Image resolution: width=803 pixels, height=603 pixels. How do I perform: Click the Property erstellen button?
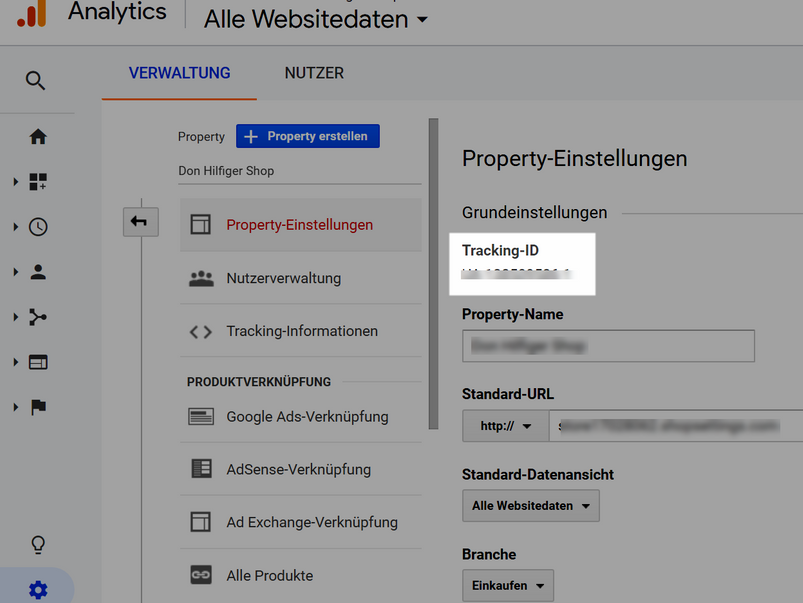click(308, 136)
